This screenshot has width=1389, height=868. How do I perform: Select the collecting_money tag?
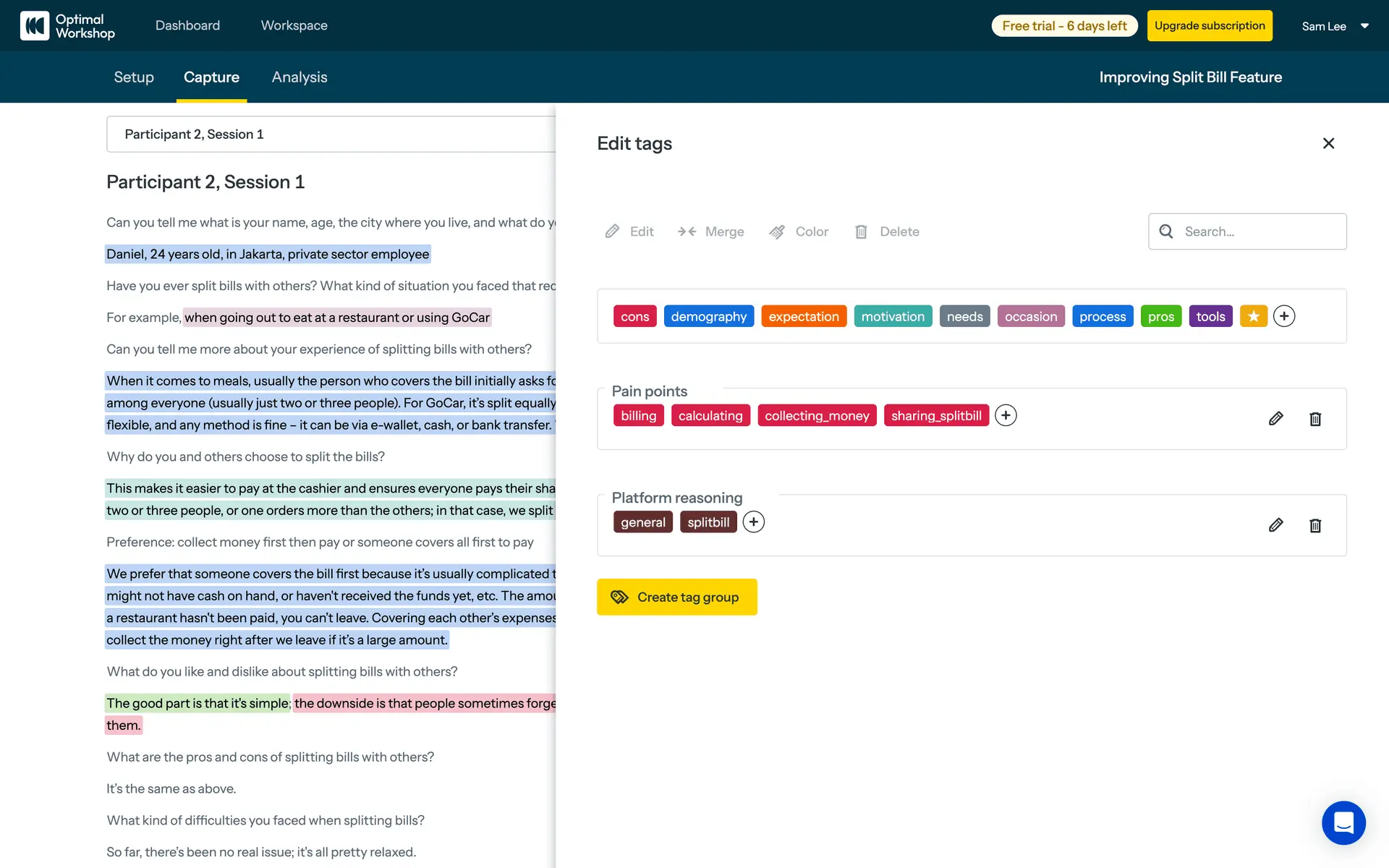817,415
